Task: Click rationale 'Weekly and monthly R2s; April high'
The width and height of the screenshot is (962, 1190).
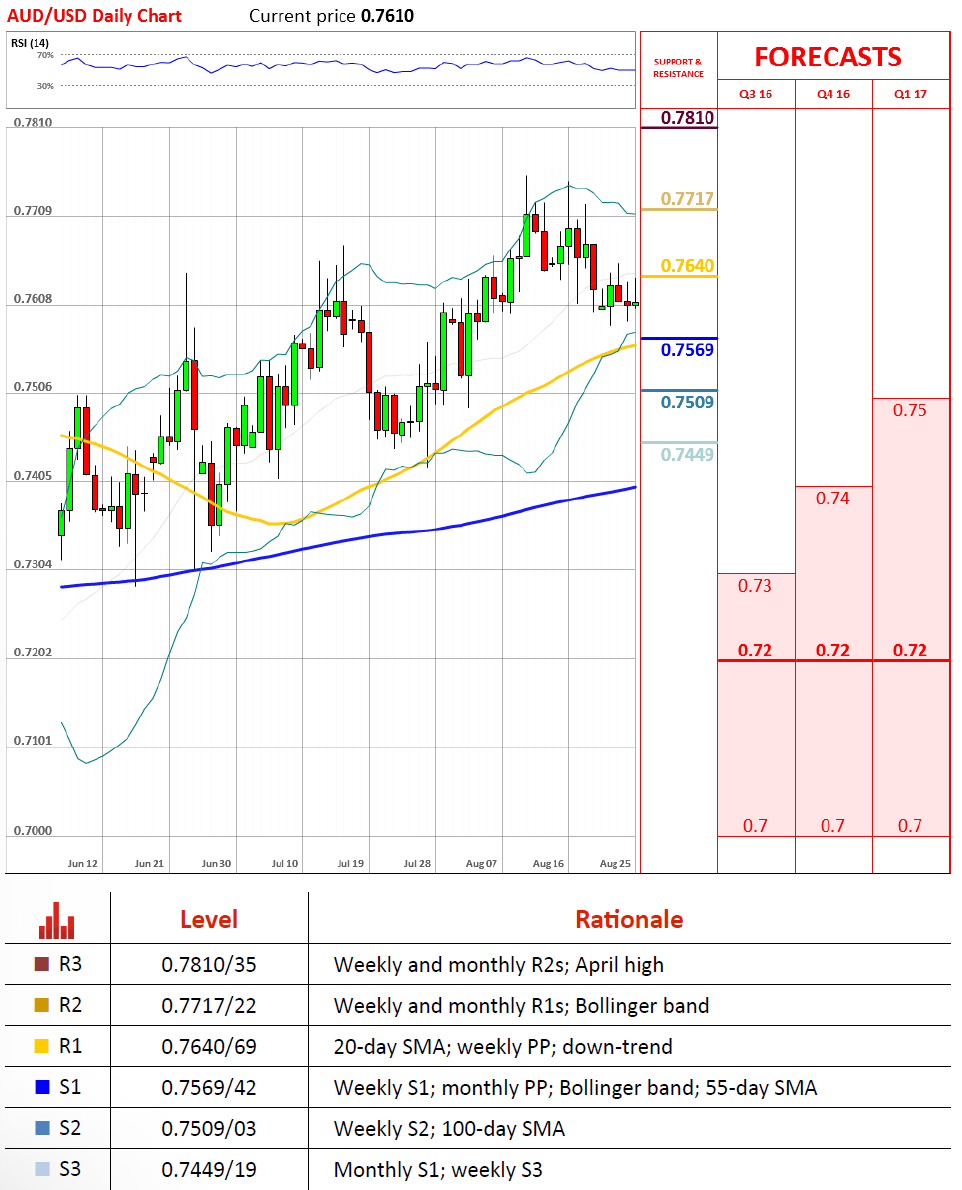Action: click(x=498, y=965)
